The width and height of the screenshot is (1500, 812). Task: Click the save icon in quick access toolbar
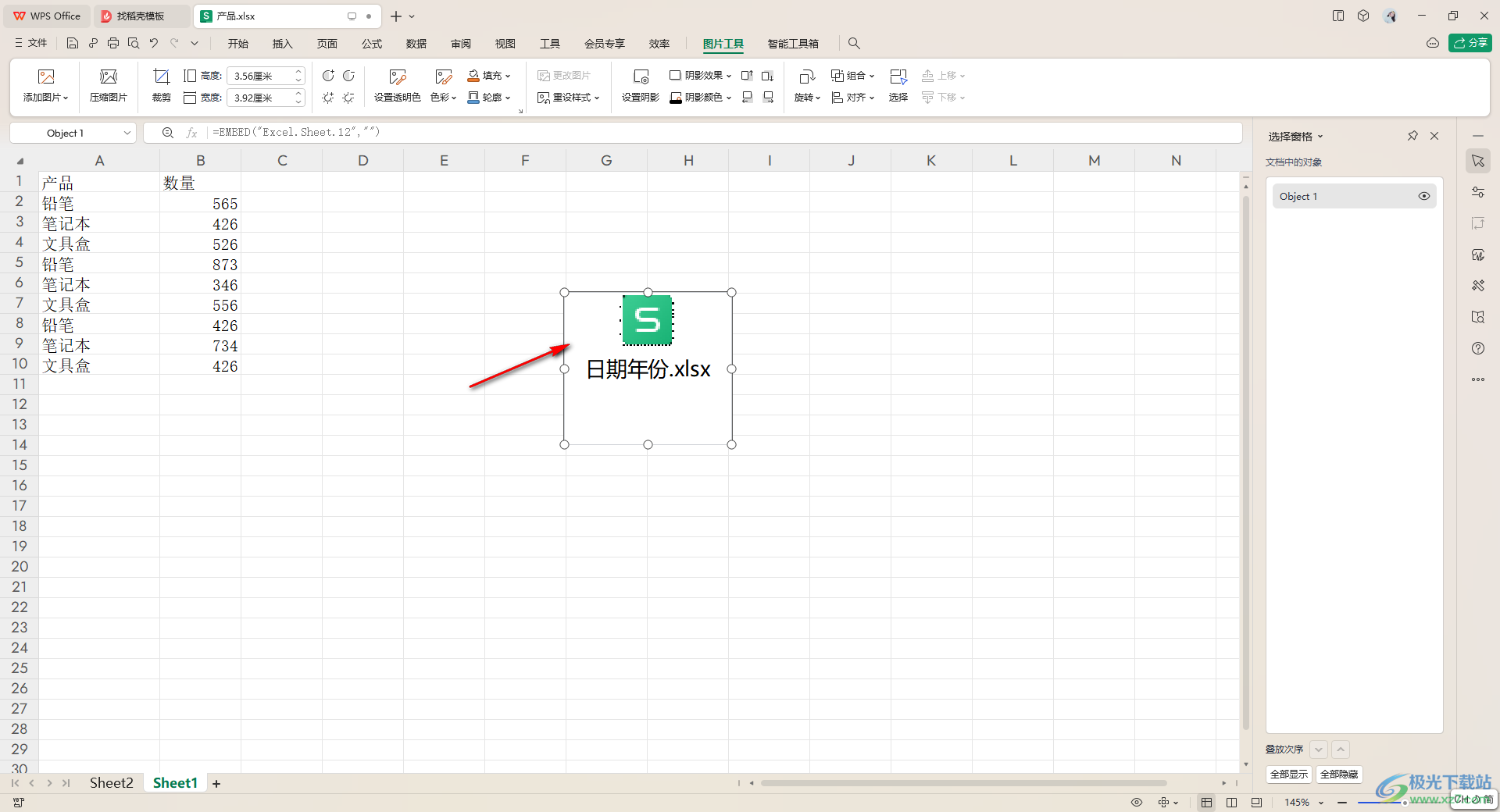coord(73,43)
